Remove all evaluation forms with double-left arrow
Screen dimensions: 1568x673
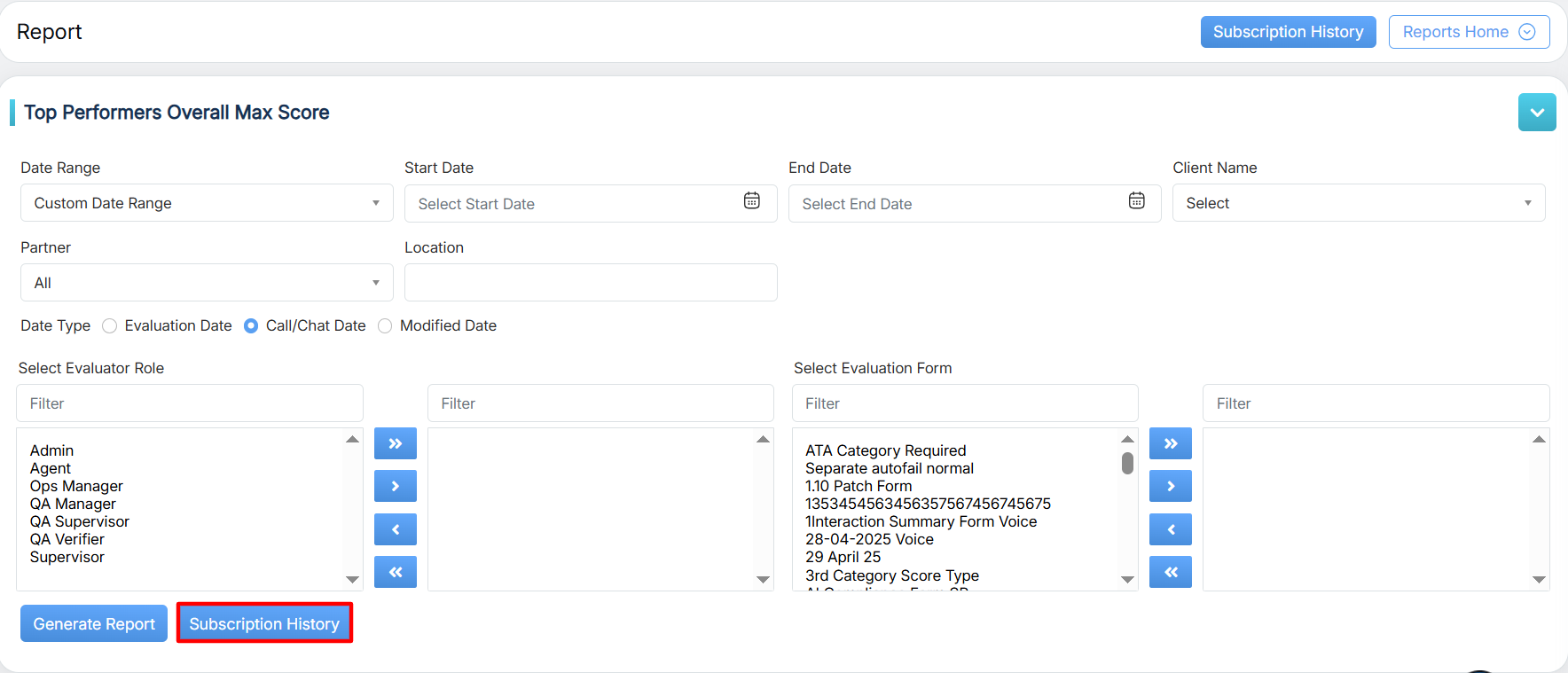1170,572
